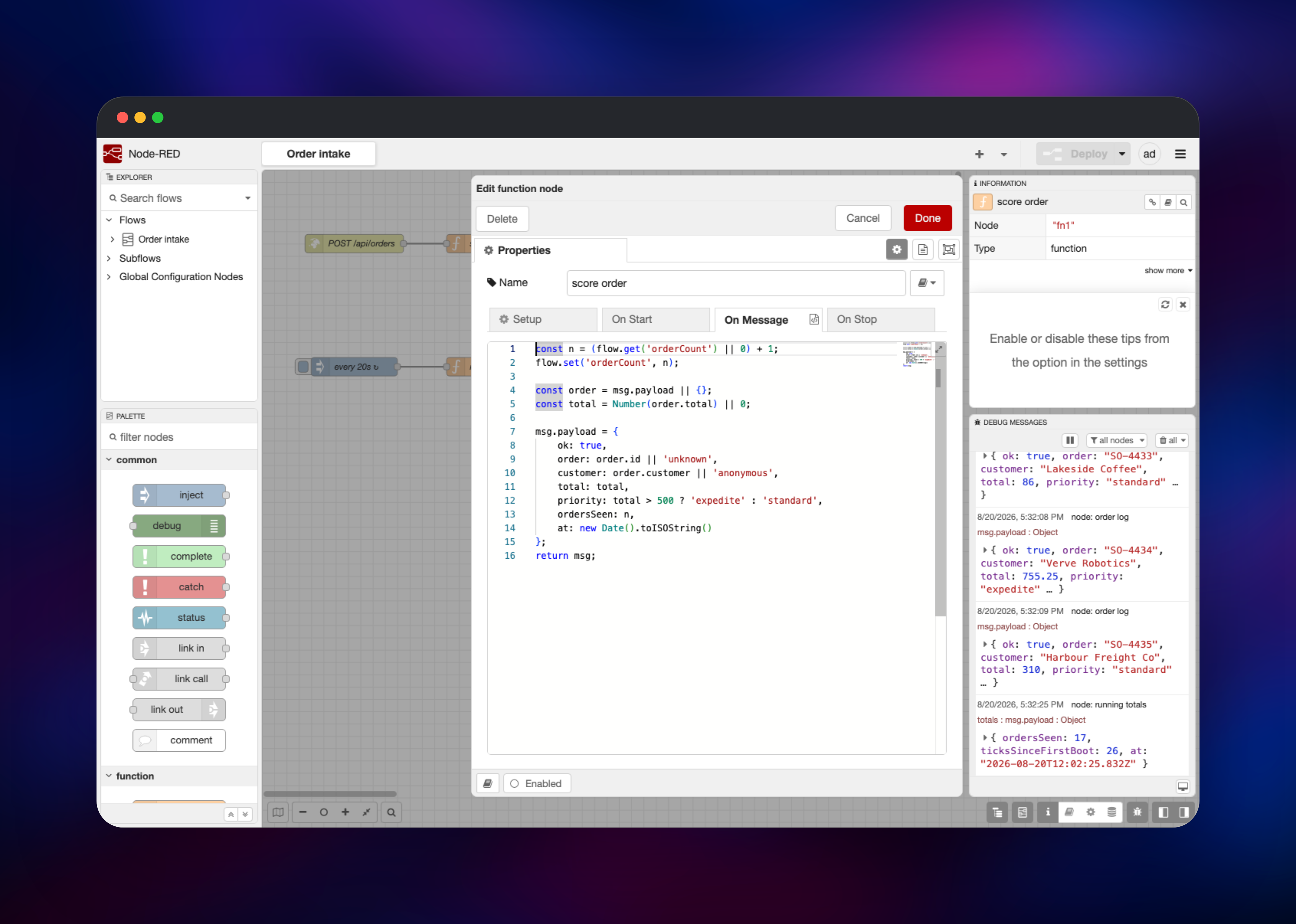1296x924 pixels.
Task: Pause the debug messages
Action: (1070, 440)
